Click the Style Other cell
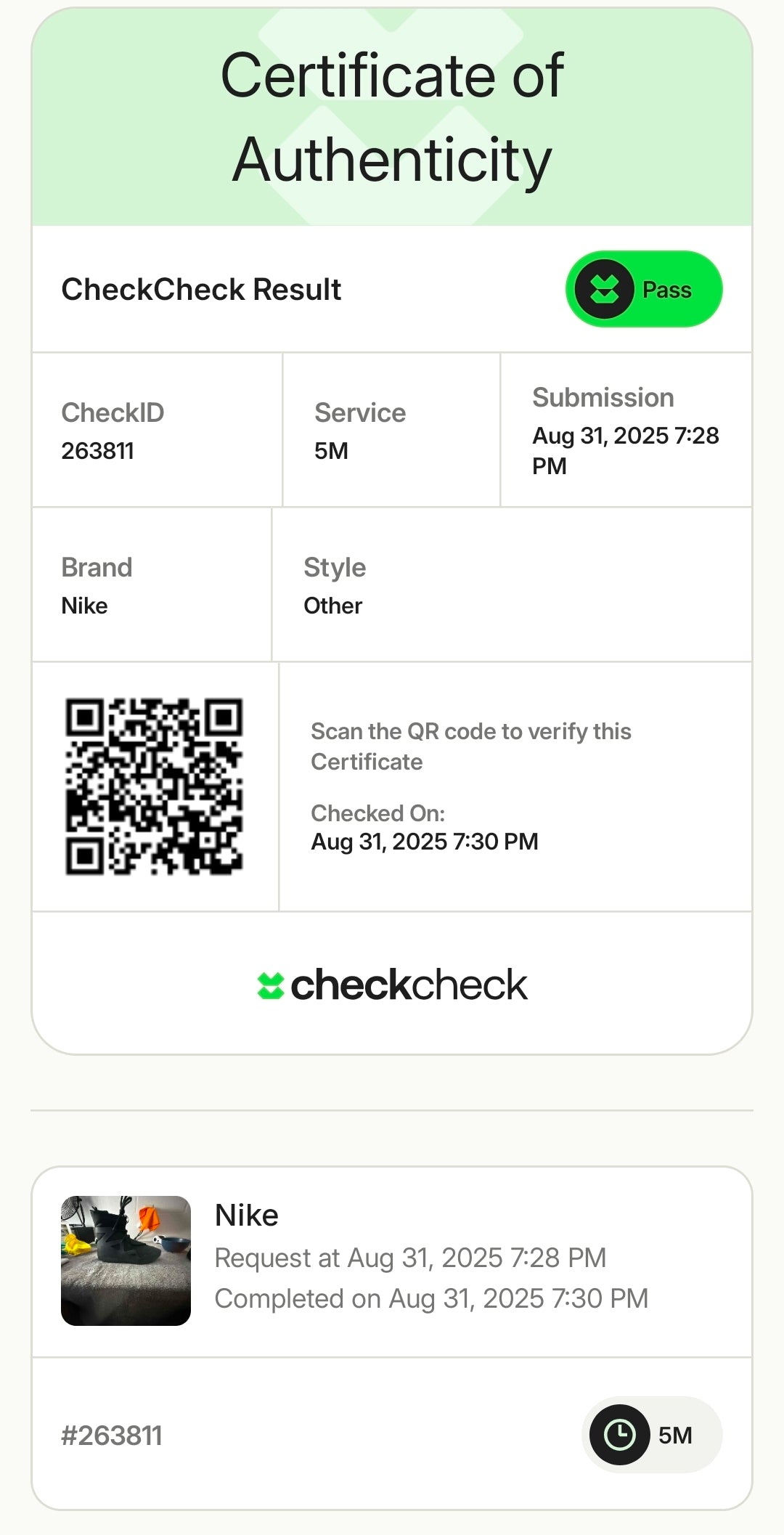This screenshot has height=1535, width=784. 511,585
